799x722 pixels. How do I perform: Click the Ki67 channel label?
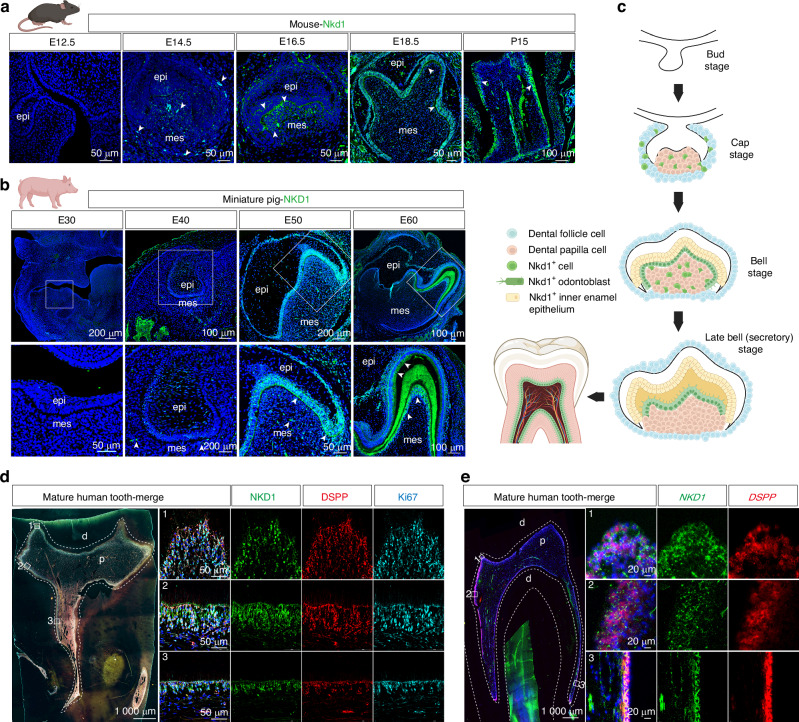point(408,496)
